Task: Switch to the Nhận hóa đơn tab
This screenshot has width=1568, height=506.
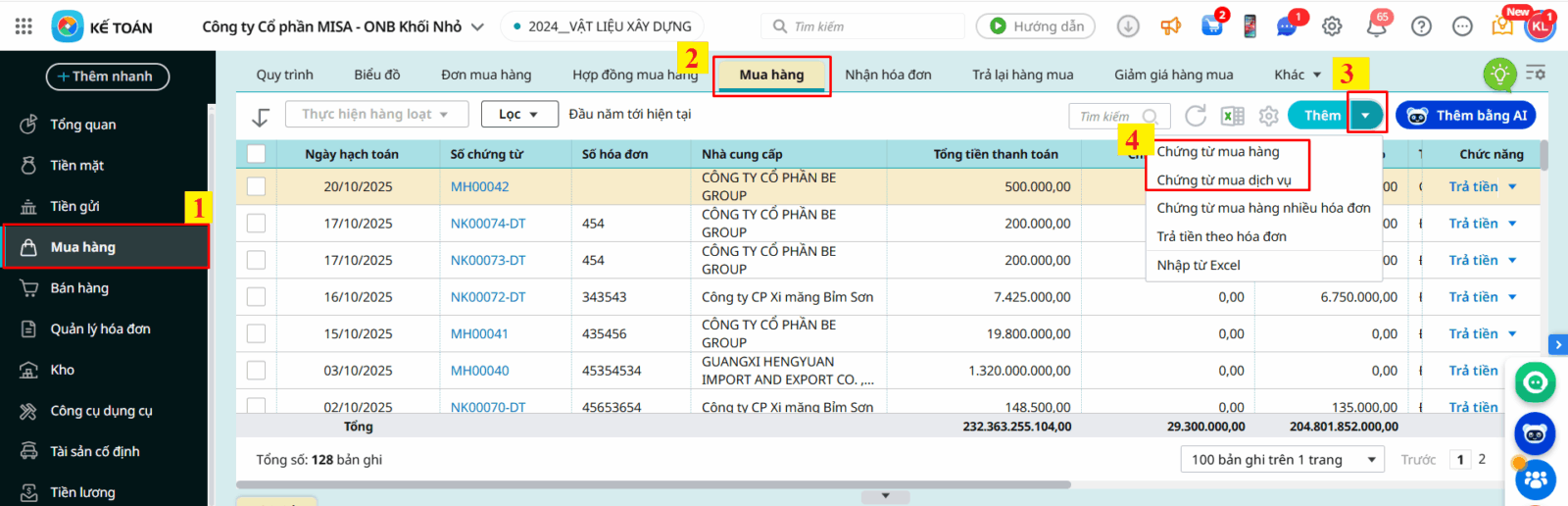Action: point(888,75)
